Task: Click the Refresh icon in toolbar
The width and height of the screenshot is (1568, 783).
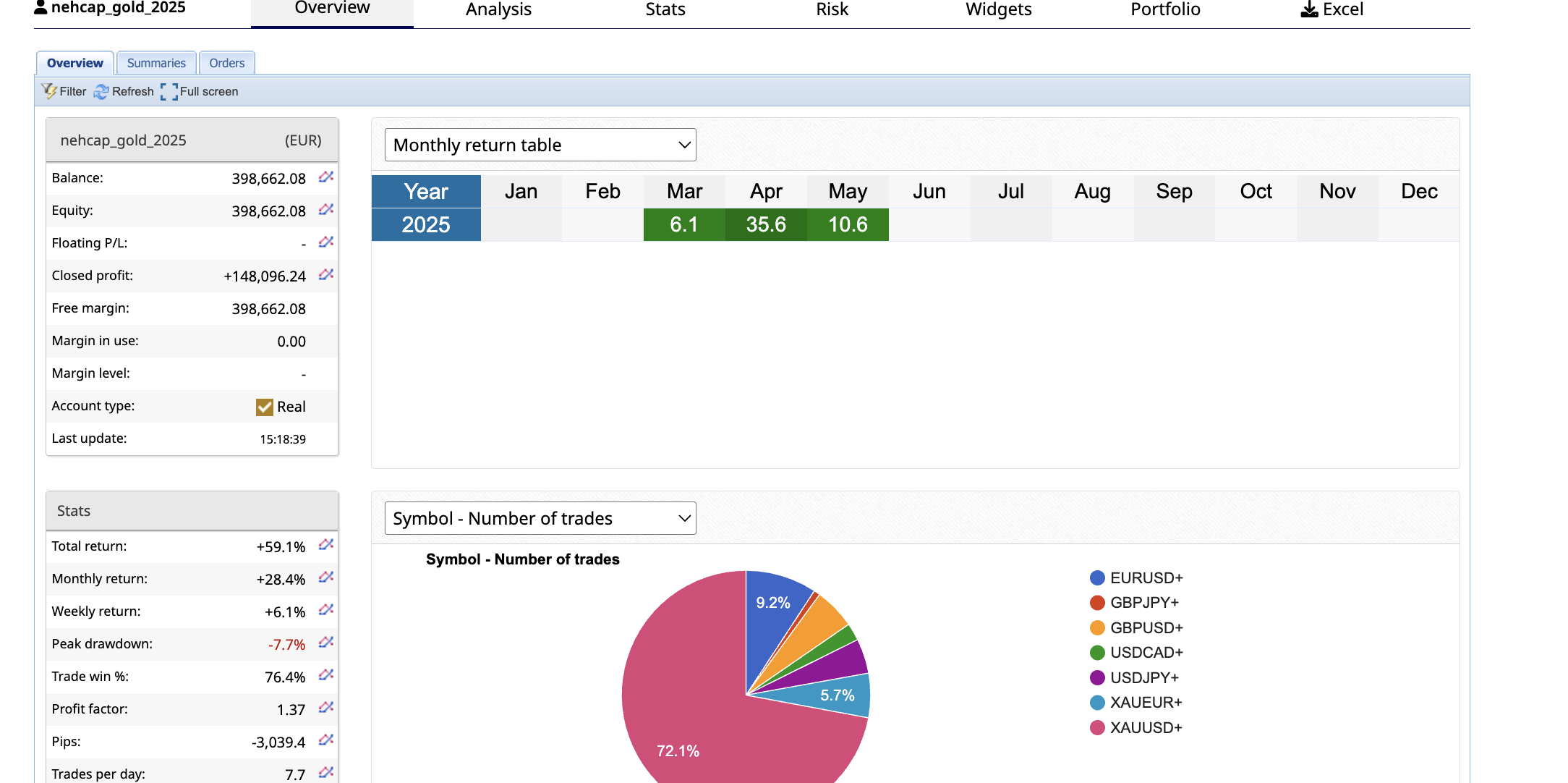Action: 101,91
